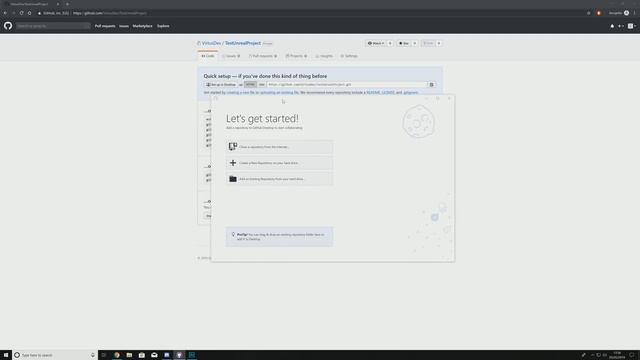640x360 pixels.
Task: Click the monitor clone icon
Action: click(233, 147)
